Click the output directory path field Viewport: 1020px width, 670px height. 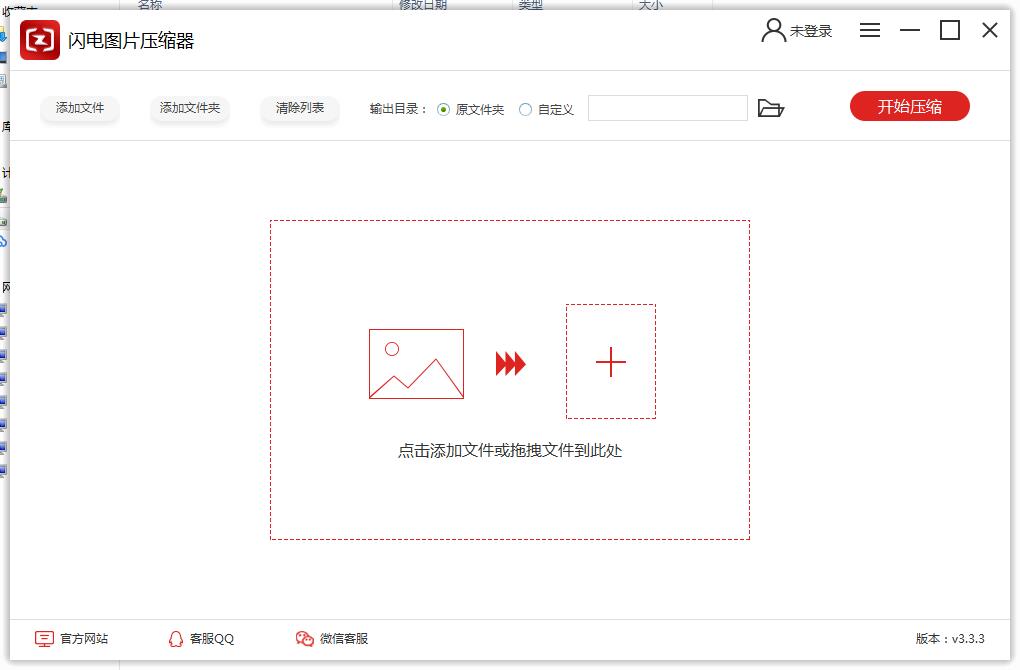[667, 108]
